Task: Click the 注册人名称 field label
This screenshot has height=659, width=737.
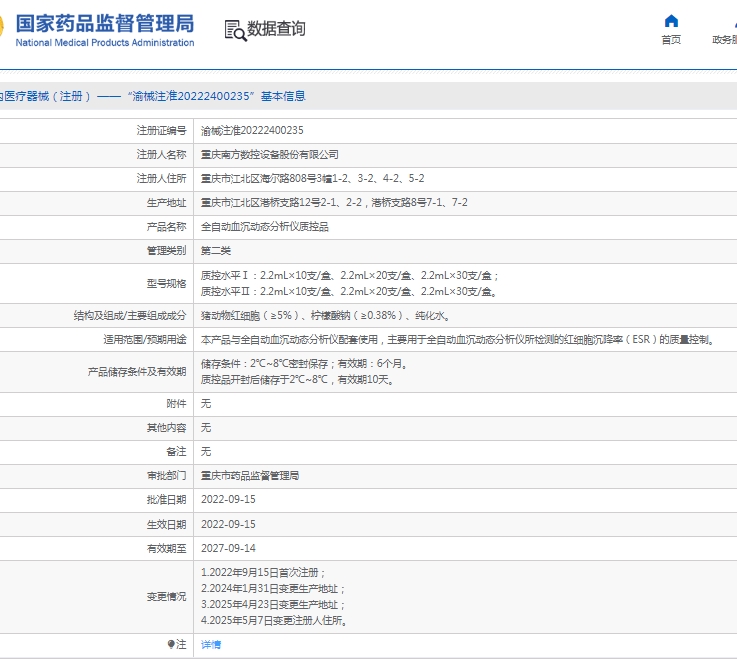Action: coord(161,155)
